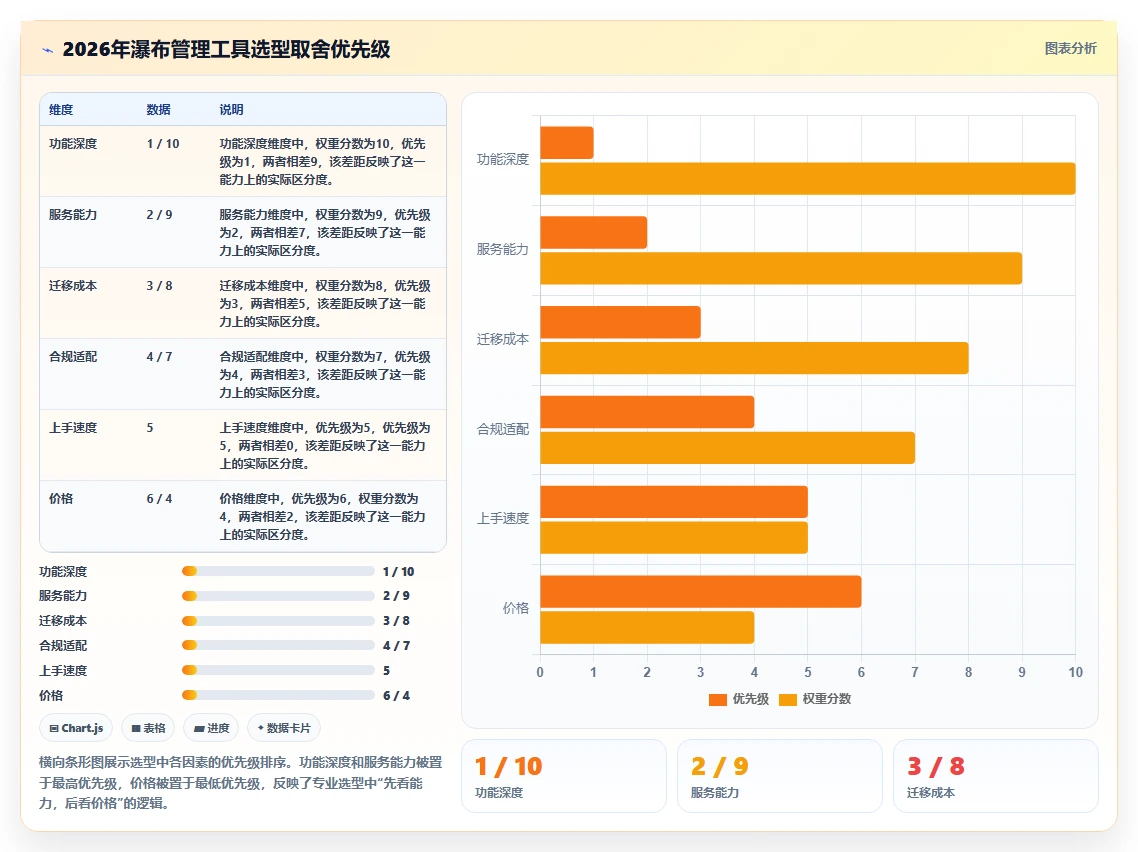The image size is (1138, 852).
Task: Click the table data cell 4 / 7
Action: (x=159, y=357)
